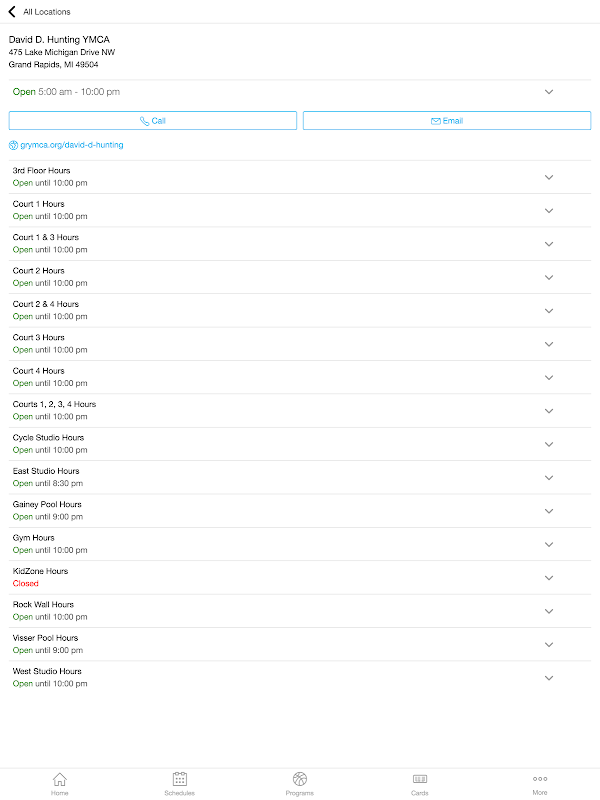The height and width of the screenshot is (800, 600).
Task: Select the Court 1 Hours label
Action: [39, 204]
